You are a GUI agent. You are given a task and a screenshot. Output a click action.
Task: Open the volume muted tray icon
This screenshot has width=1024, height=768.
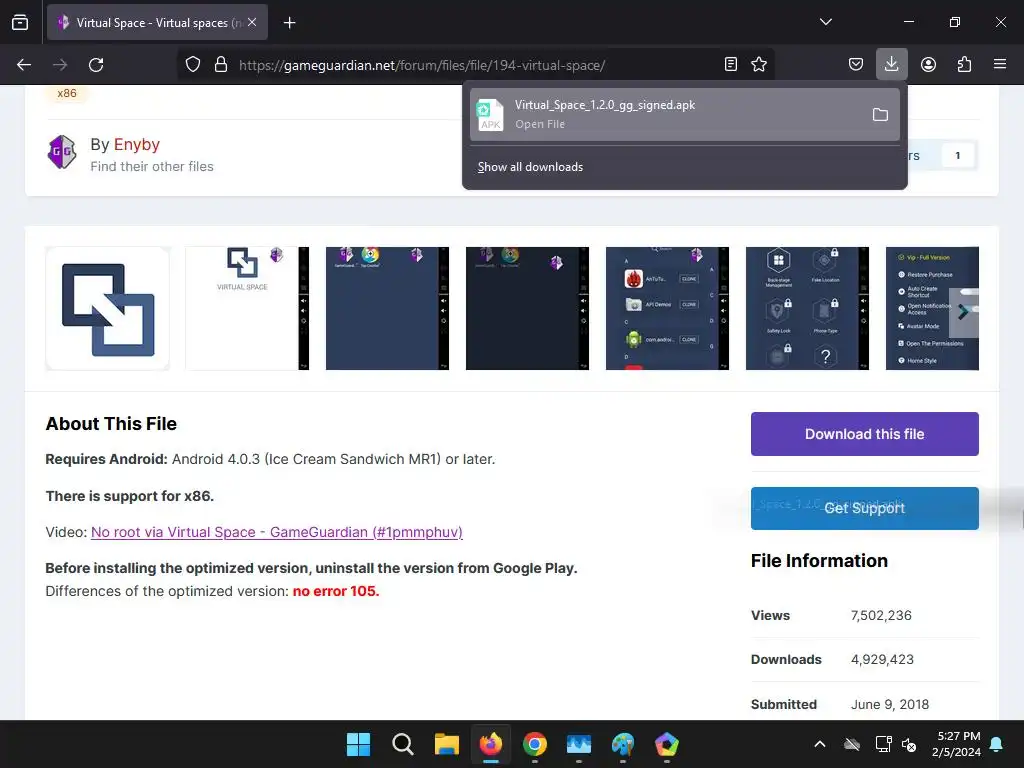tap(908, 744)
